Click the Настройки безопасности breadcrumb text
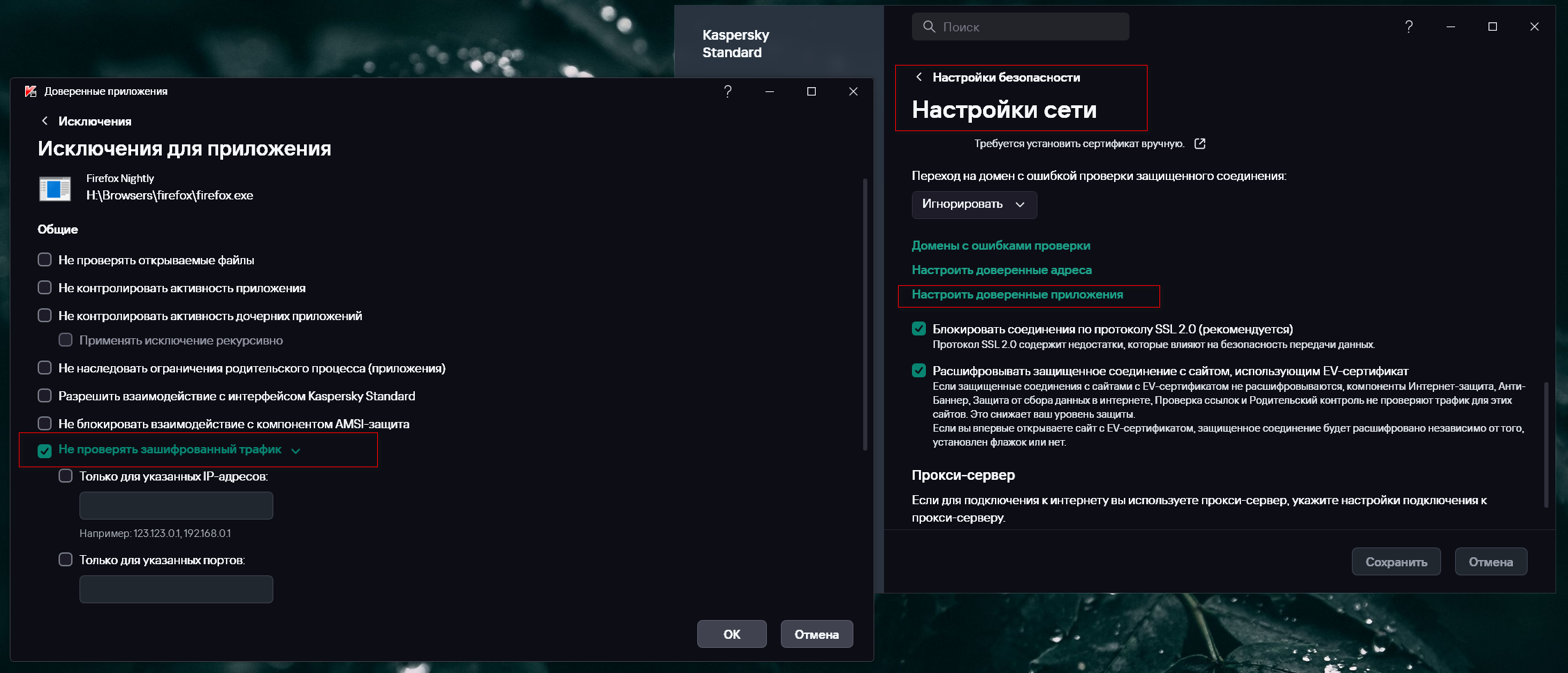Image resolution: width=1568 pixels, height=673 pixels. click(1006, 77)
